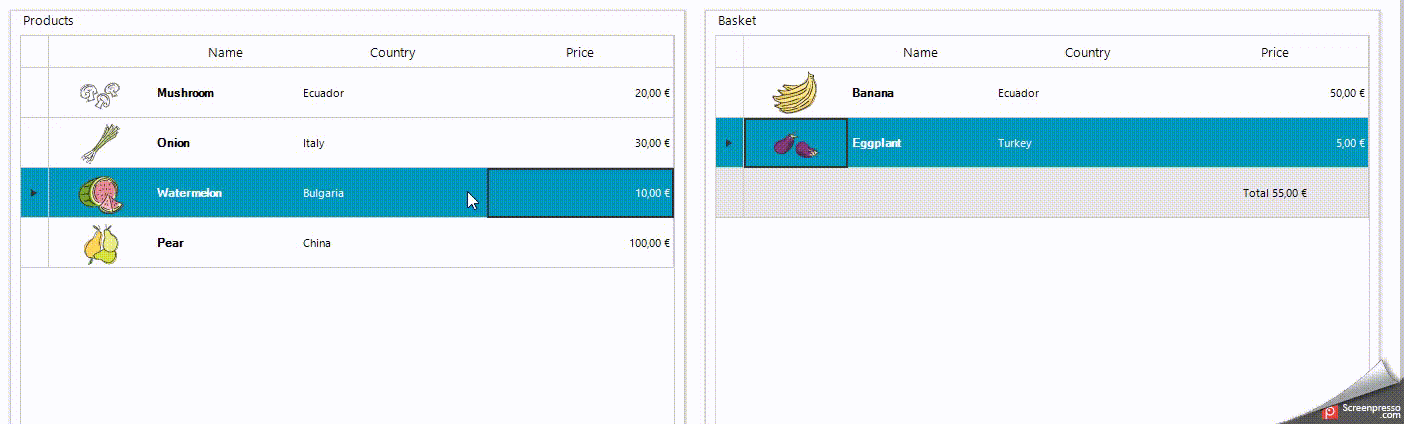This screenshot has width=1404, height=424.
Task: Click Watermelon row indicator arrow
Action: (34, 193)
